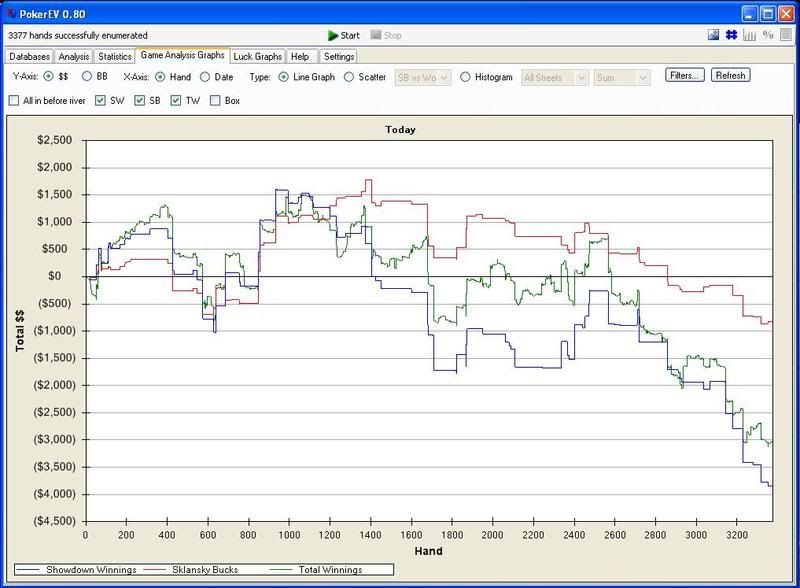Click the Stop label in the toolbar
800x588 pixels.
click(x=393, y=35)
